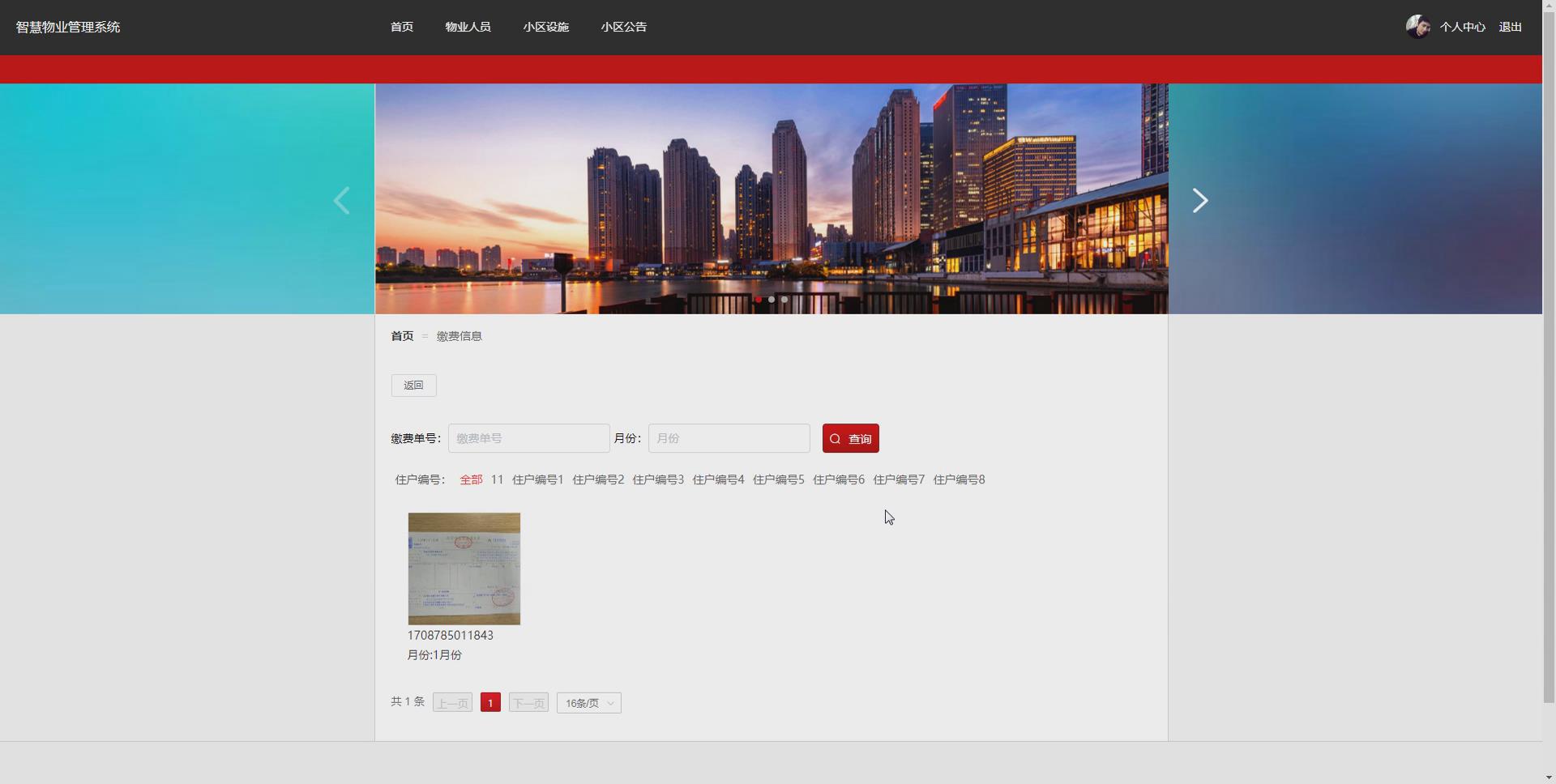Open the 物业人员 menu item
This screenshot has height=784, width=1556.
(x=468, y=27)
